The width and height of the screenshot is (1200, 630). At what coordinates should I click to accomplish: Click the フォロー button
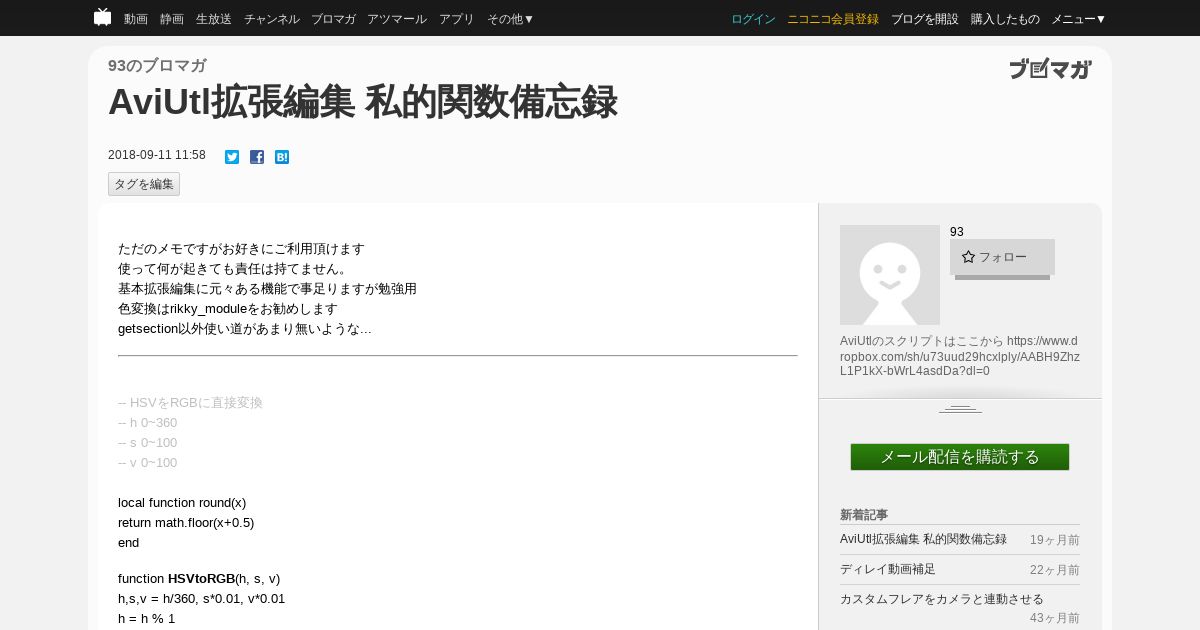(x=1002, y=257)
